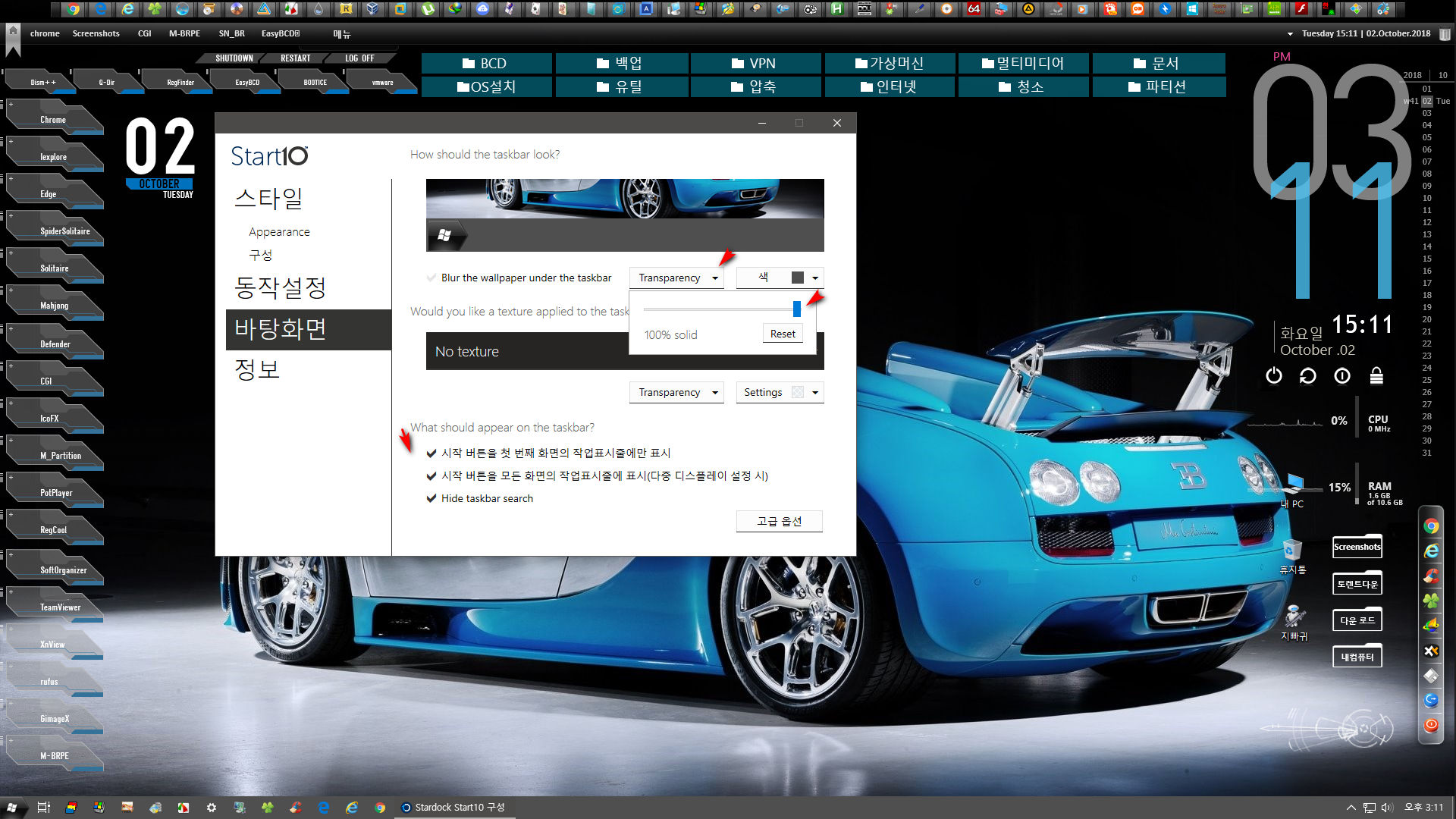Open Chrome icon in top dock
1456x819 pixels.
(x=73, y=9)
